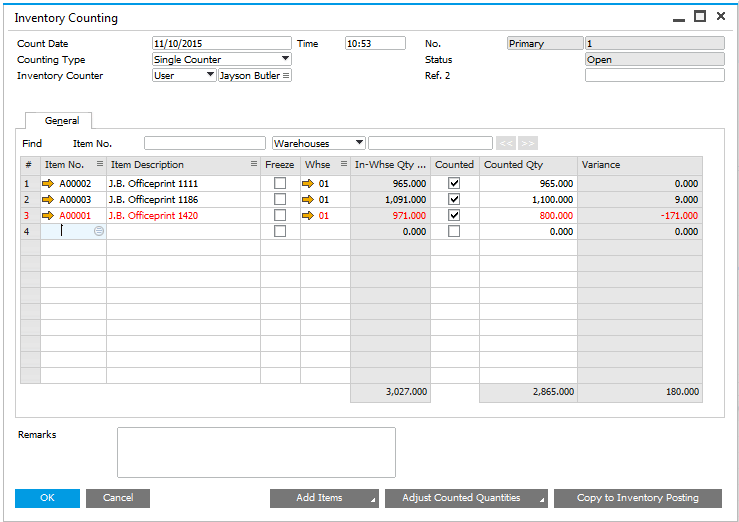Open the Counting Type dropdown
Viewport: 739px width, 522px height.
coord(285,60)
